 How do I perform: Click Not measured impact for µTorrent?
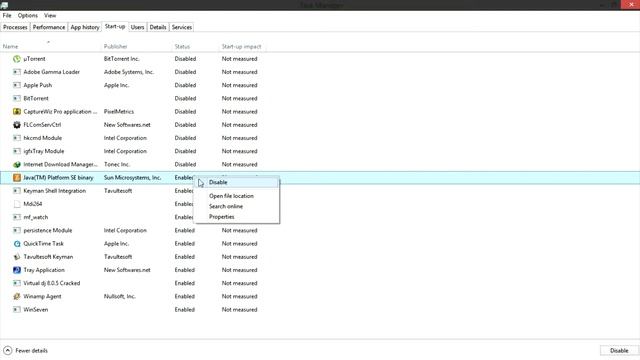(x=240, y=59)
